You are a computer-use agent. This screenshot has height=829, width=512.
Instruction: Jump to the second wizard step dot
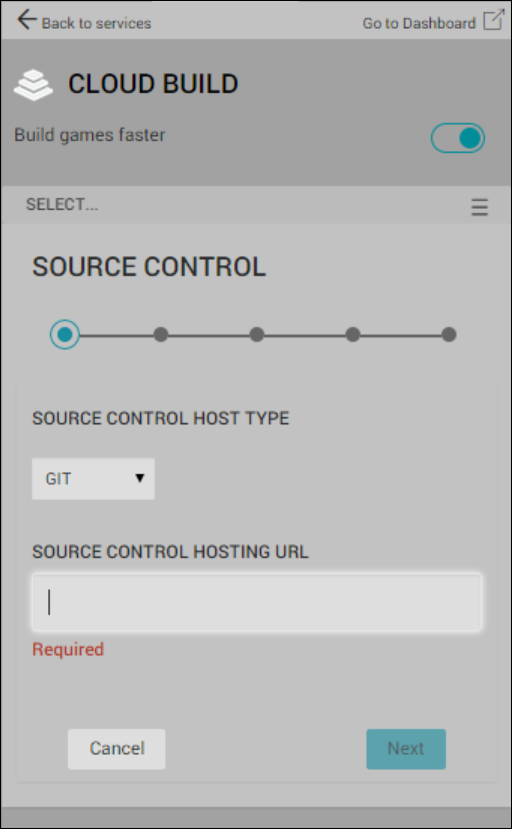click(x=161, y=335)
